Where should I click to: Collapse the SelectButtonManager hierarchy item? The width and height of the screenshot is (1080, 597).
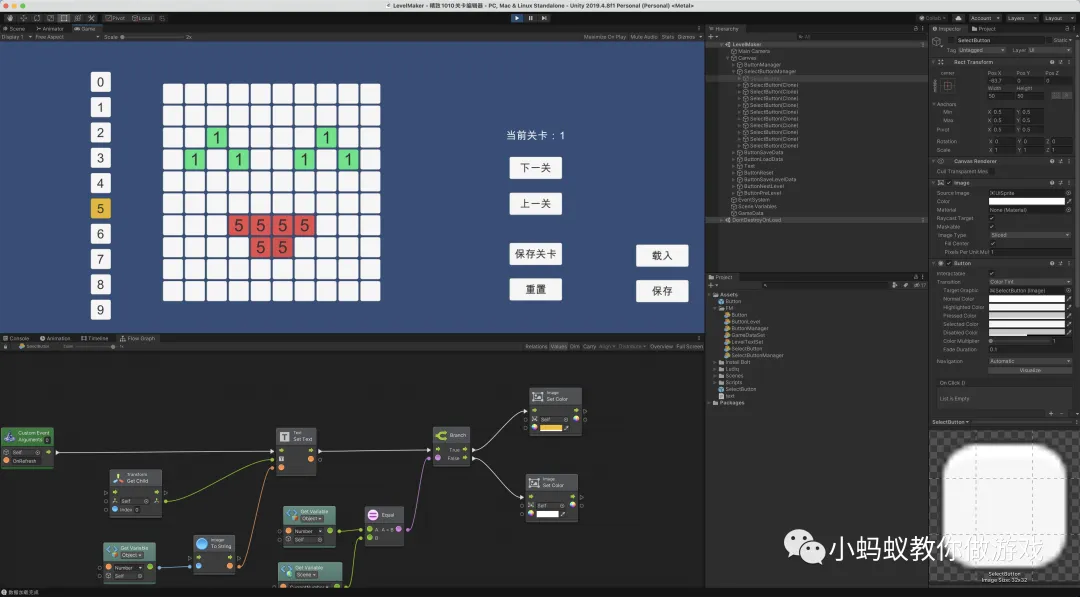734,72
